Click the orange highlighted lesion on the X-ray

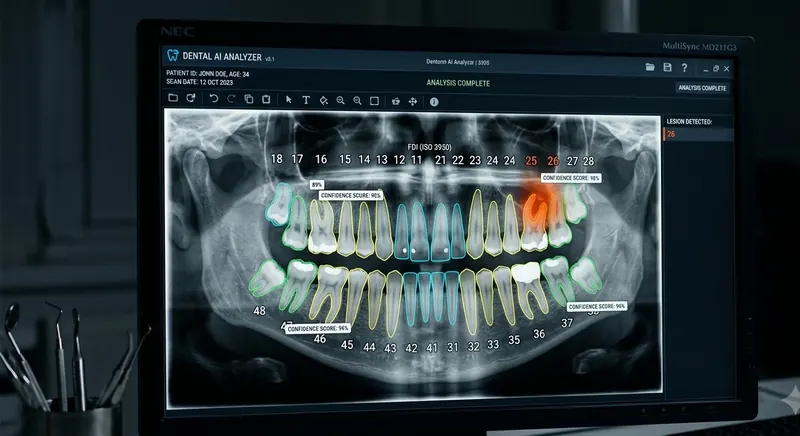[537, 204]
